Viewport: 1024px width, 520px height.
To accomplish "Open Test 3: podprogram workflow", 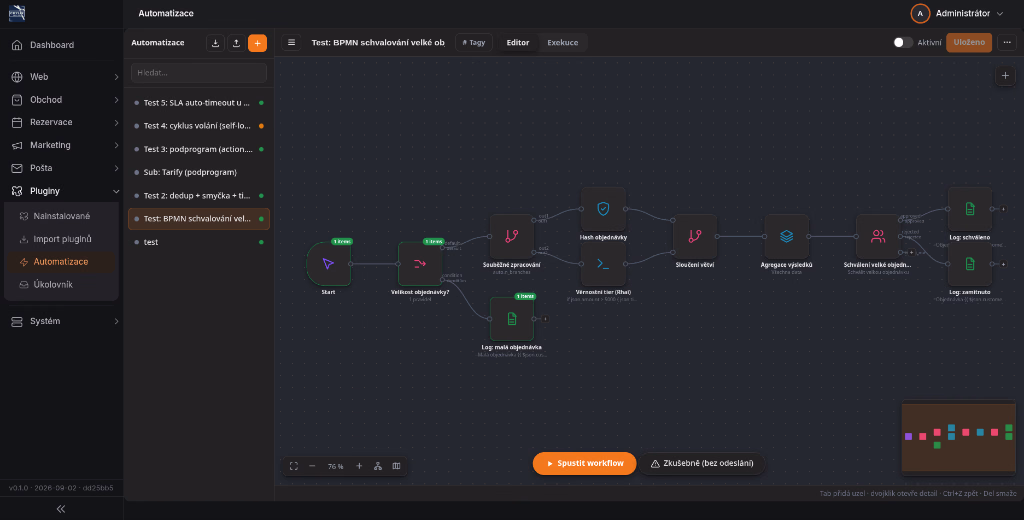I will 199,149.
